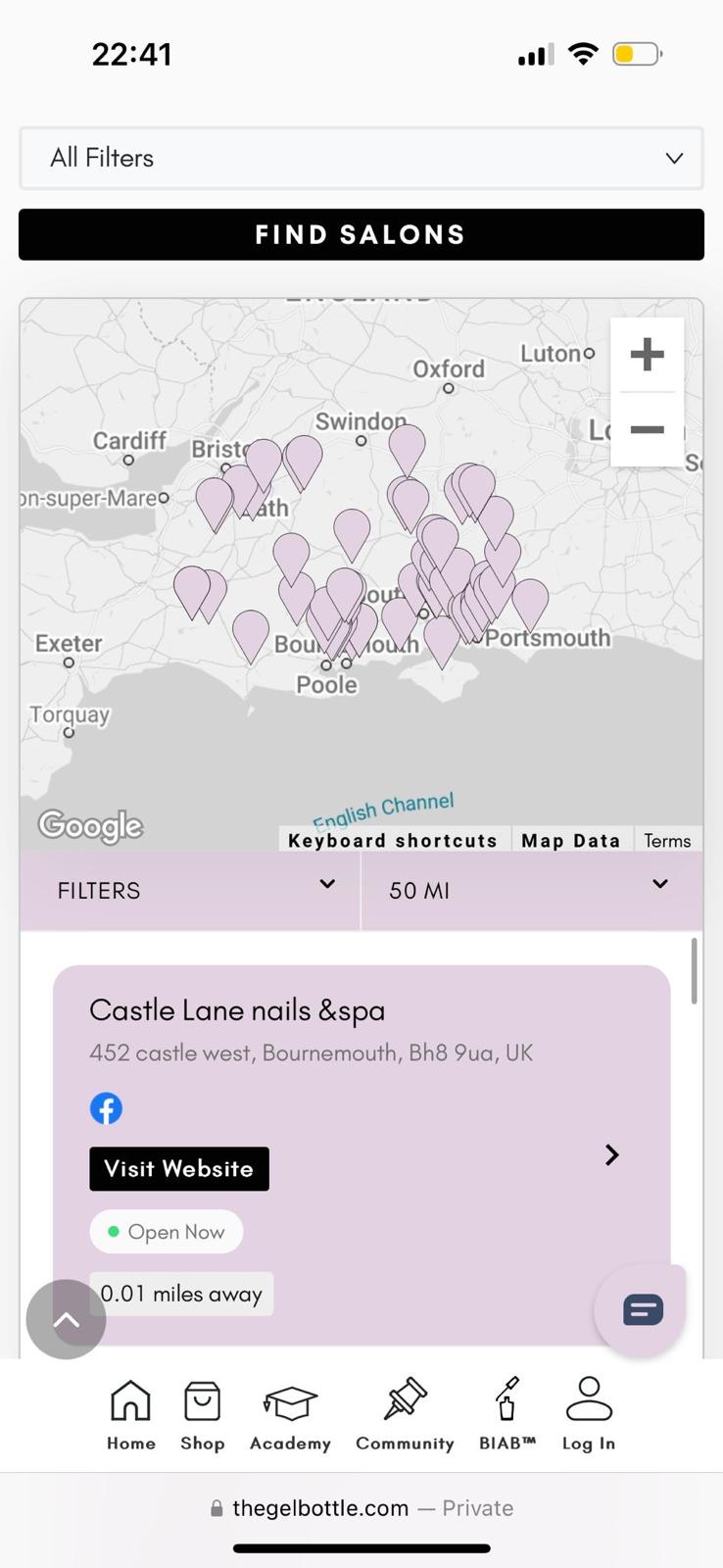Click Keyboard shortcuts on the map
The width and height of the screenshot is (723, 1568).
pyautogui.click(x=393, y=840)
